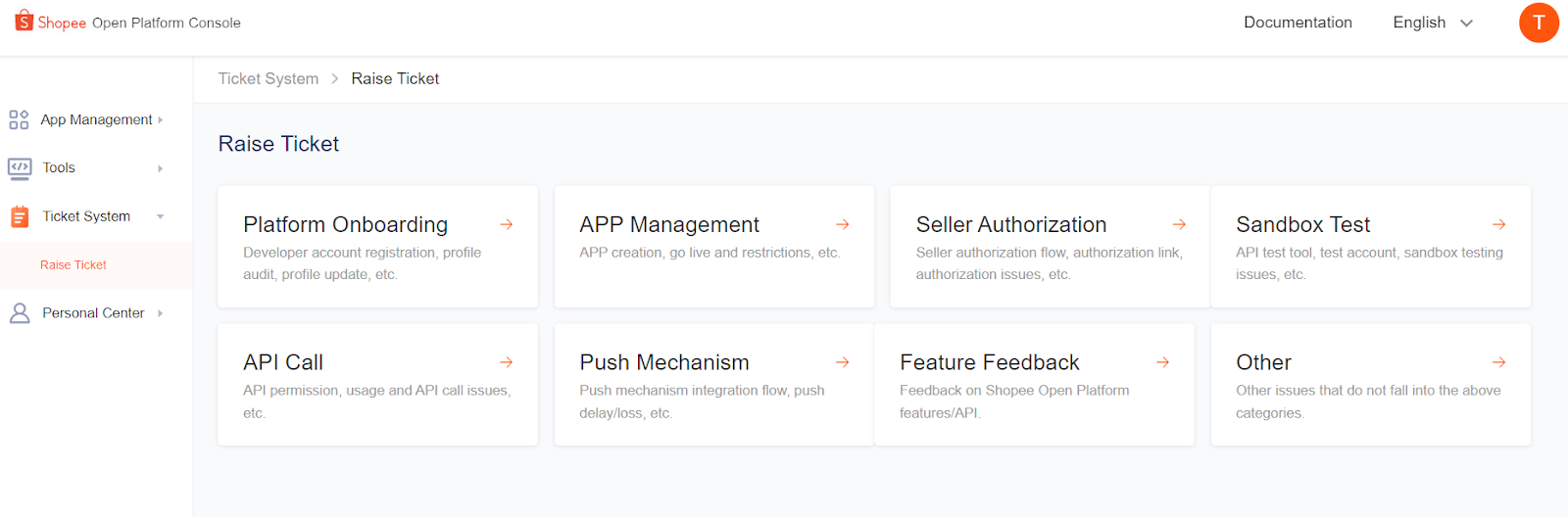
Task: Click the arrow on Sandbox Test card
Action: pyautogui.click(x=1498, y=224)
